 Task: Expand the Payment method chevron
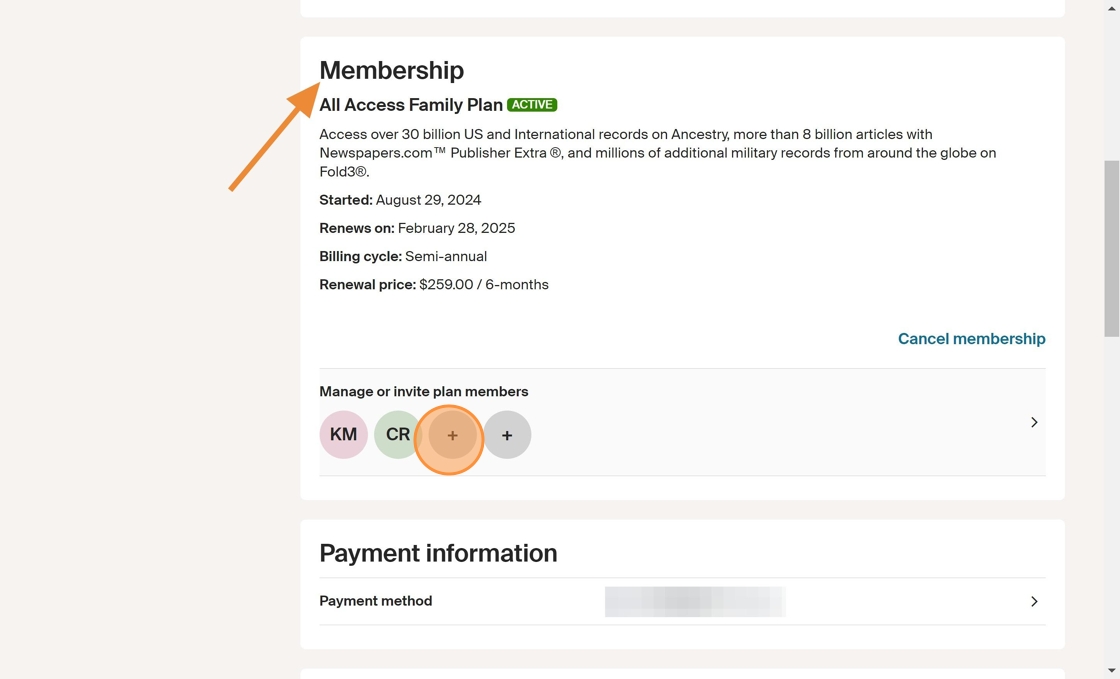[x=1034, y=601]
